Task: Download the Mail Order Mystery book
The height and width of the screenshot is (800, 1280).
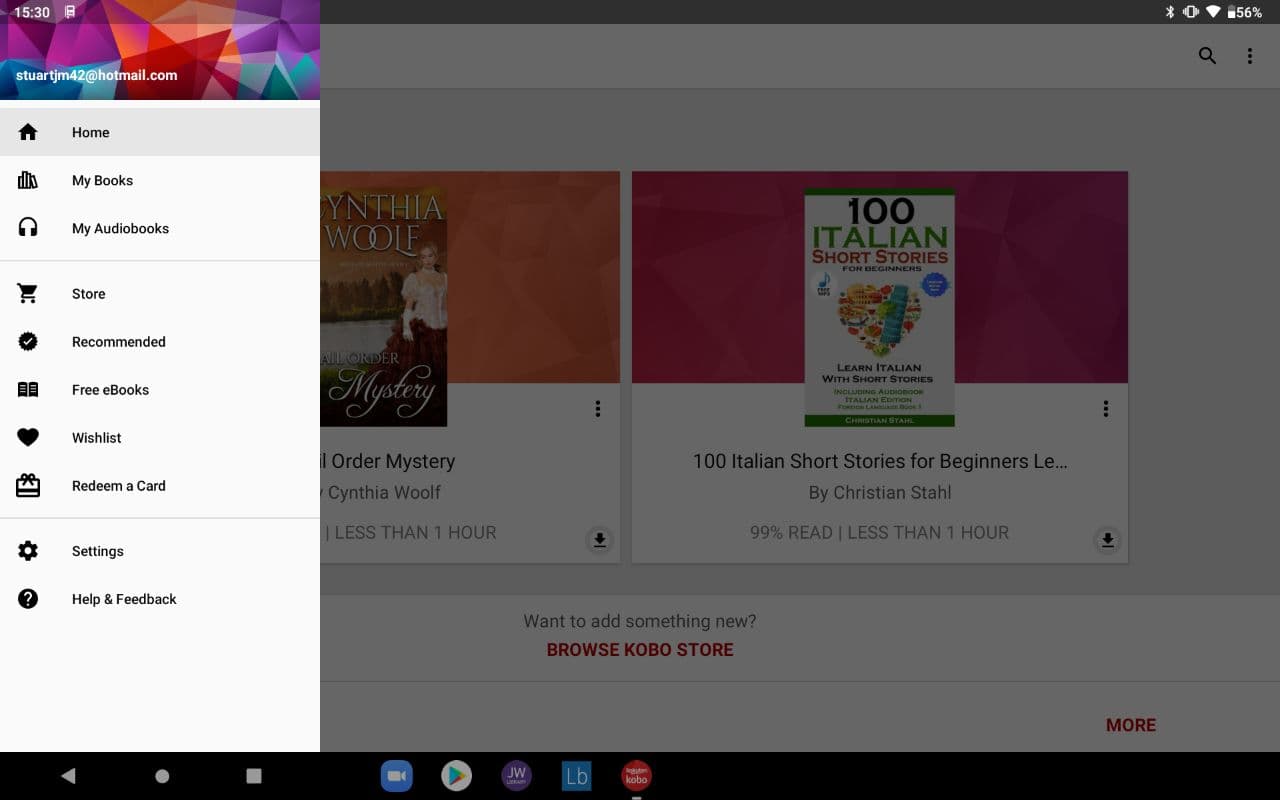Action: pos(599,540)
